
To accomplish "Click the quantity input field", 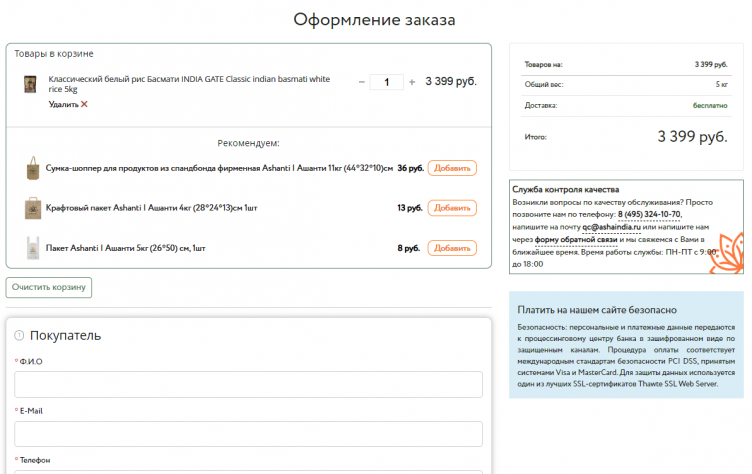I will (x=386, y=82).
